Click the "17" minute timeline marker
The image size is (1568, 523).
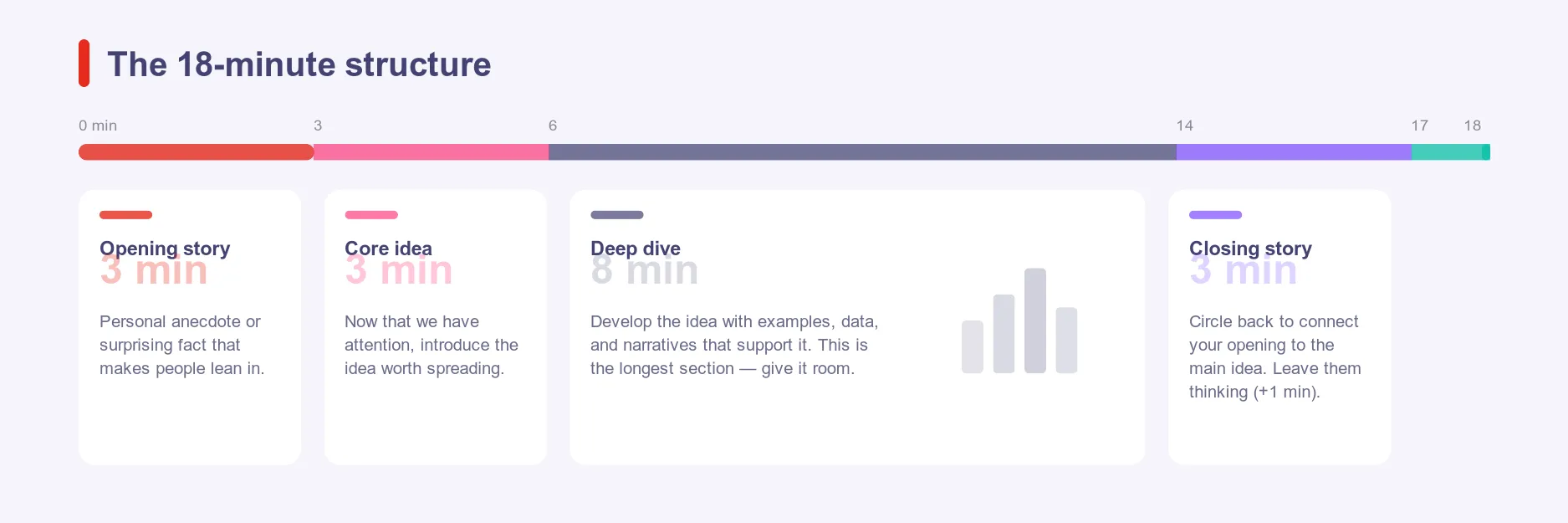[1419, 126]
